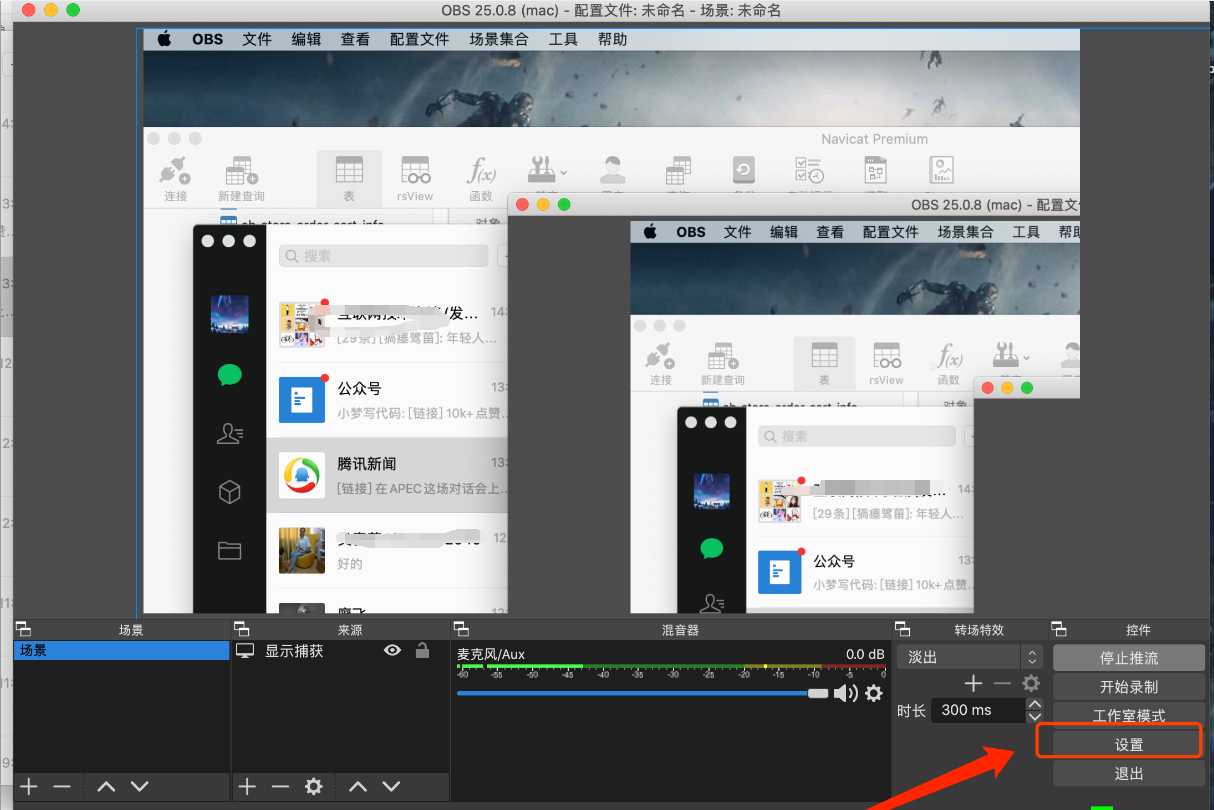Viewport: 1214px width, 810px height.
Task: Open the 麦克风/Aux audio settings gear
Action: tap(874, 693)
